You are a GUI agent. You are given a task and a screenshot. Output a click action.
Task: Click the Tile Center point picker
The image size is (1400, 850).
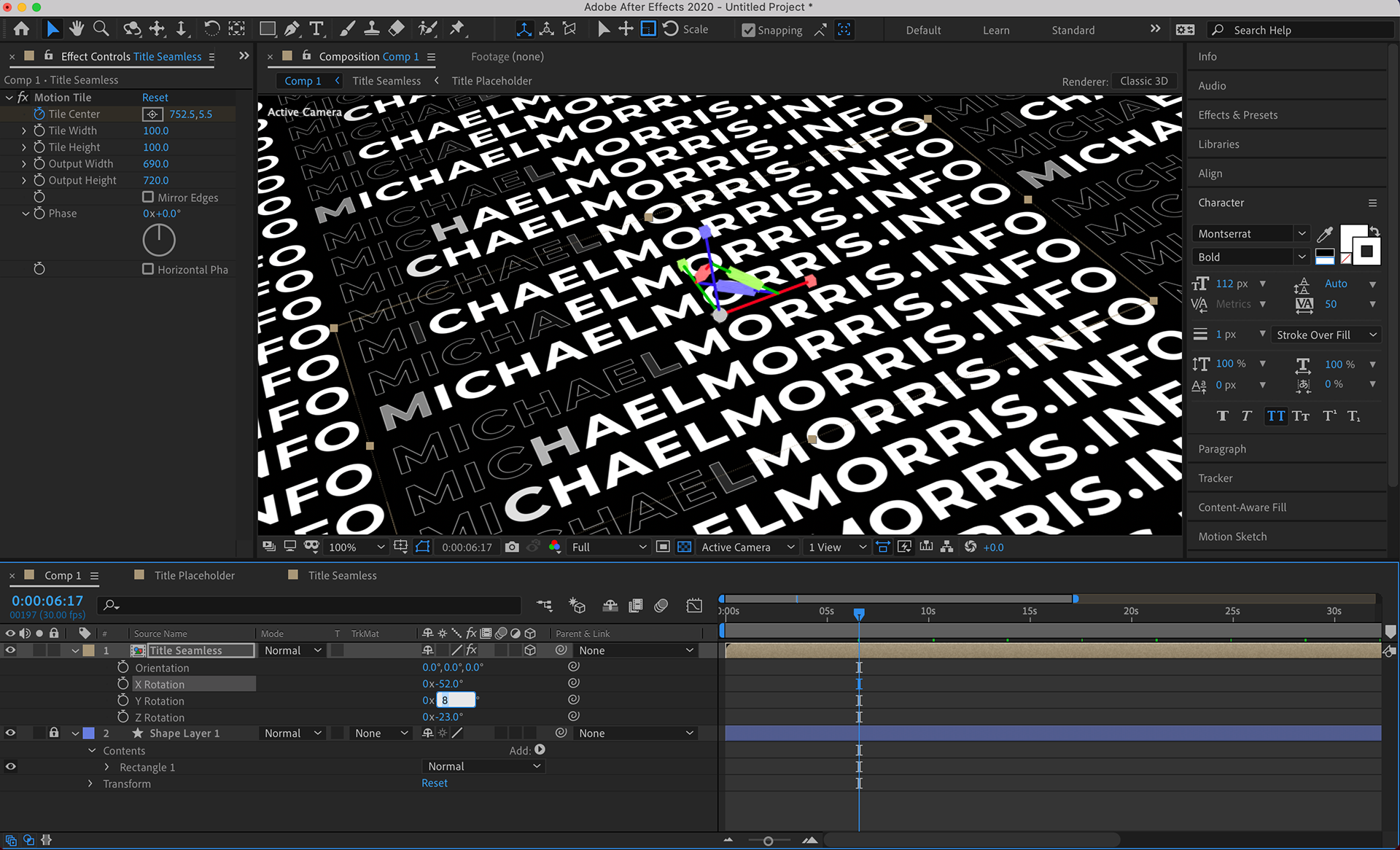(152, 114)
